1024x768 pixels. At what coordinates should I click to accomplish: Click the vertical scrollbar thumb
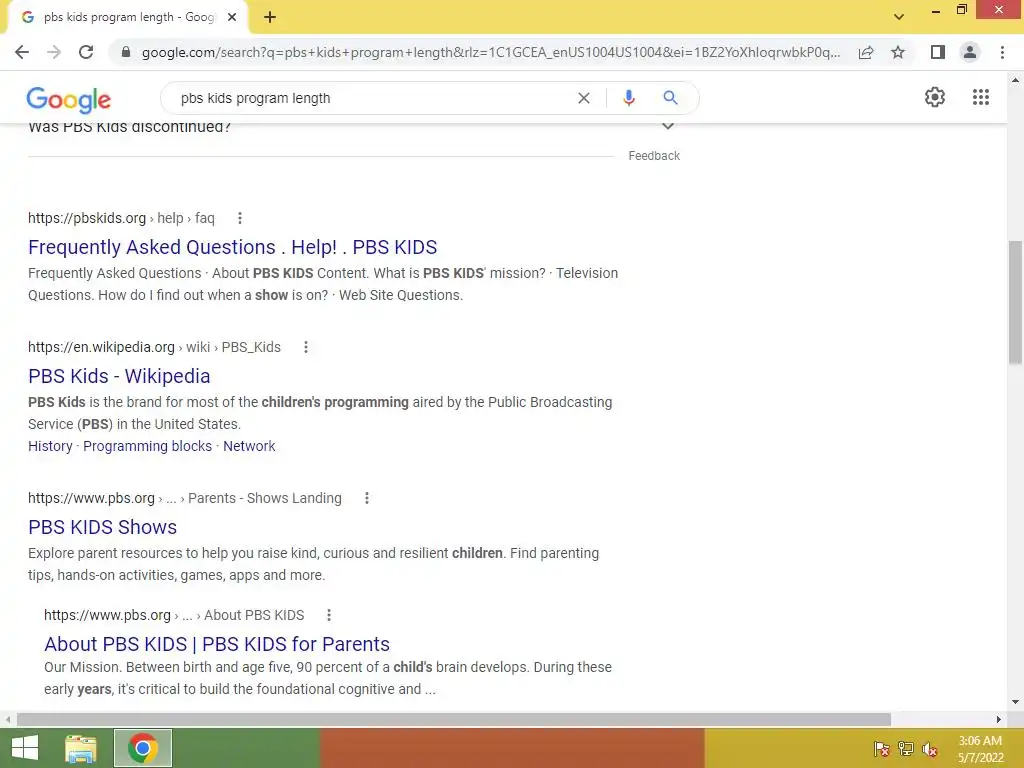pos(1015,302)
